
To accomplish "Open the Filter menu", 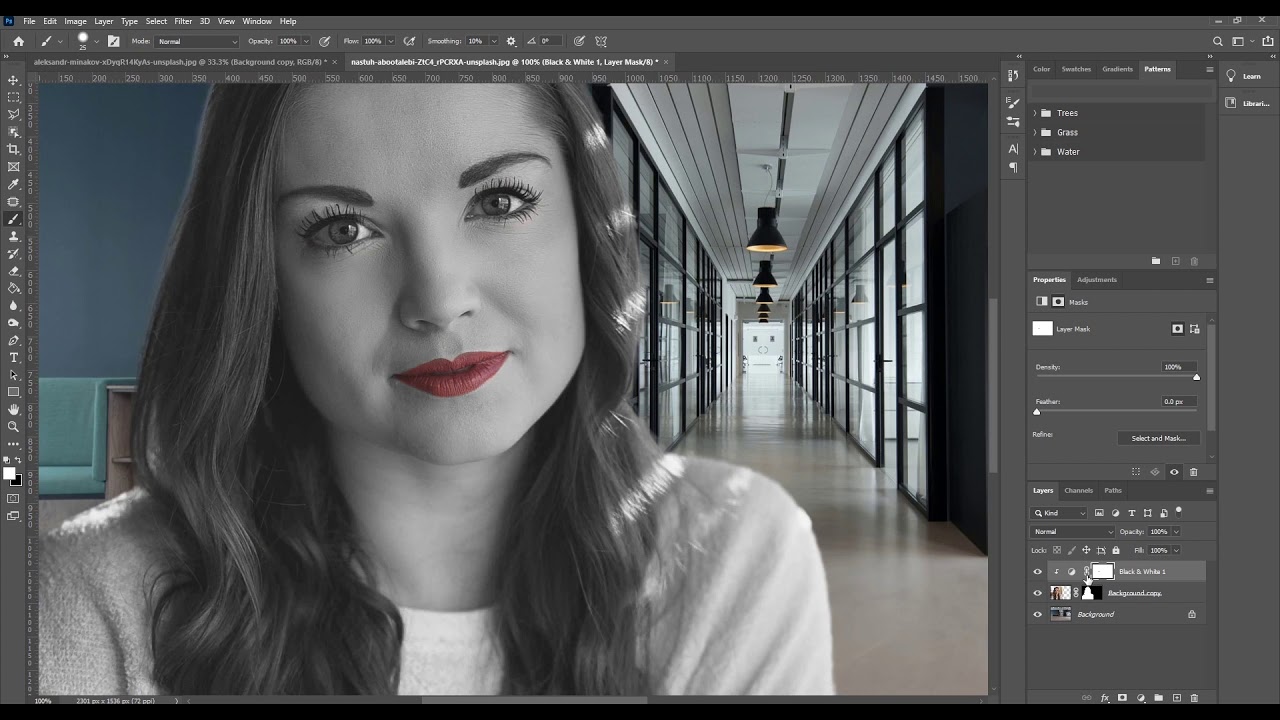I will pos(183,21).
